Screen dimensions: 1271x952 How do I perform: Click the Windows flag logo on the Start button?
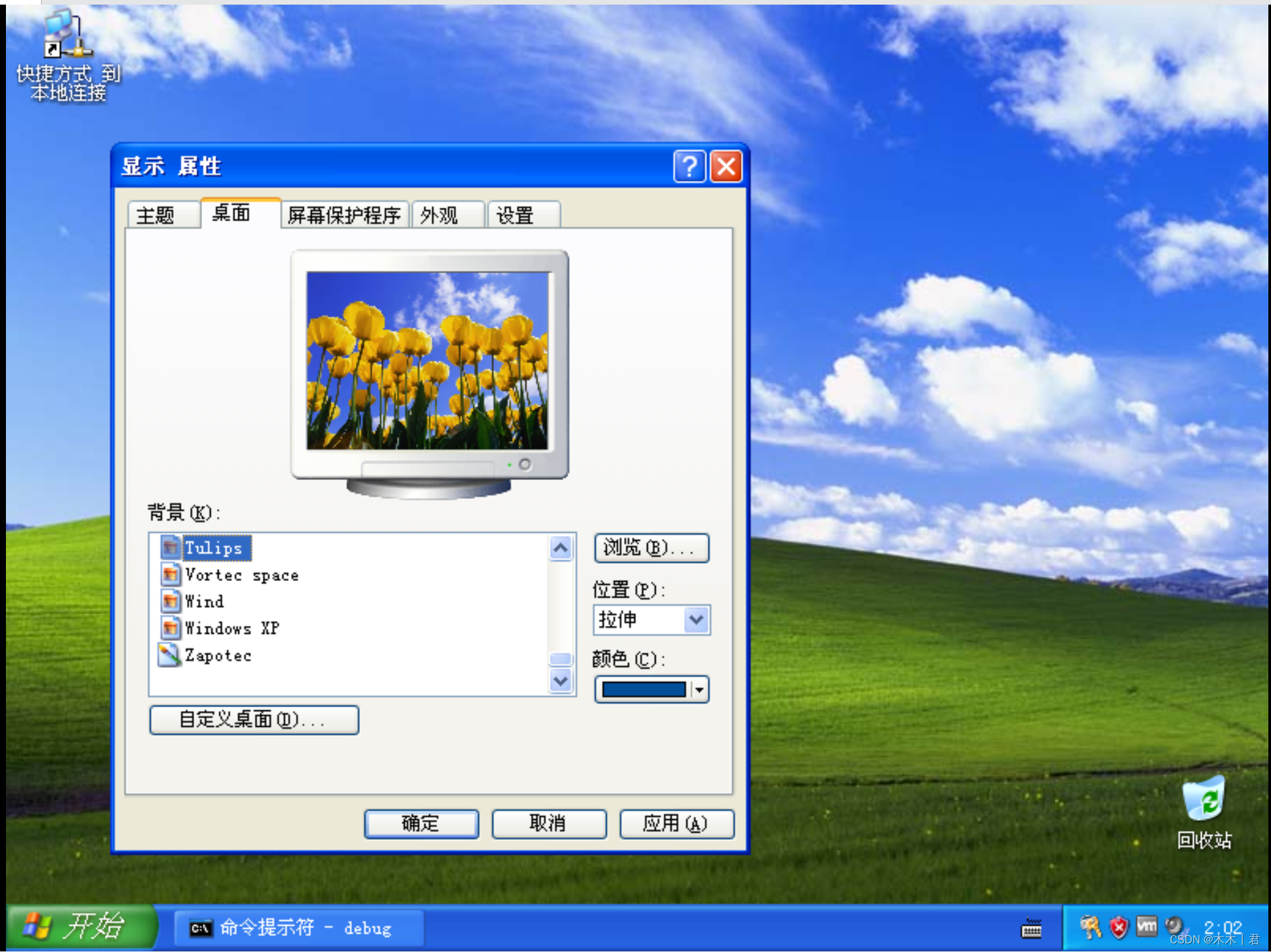(x=36, y=926)
